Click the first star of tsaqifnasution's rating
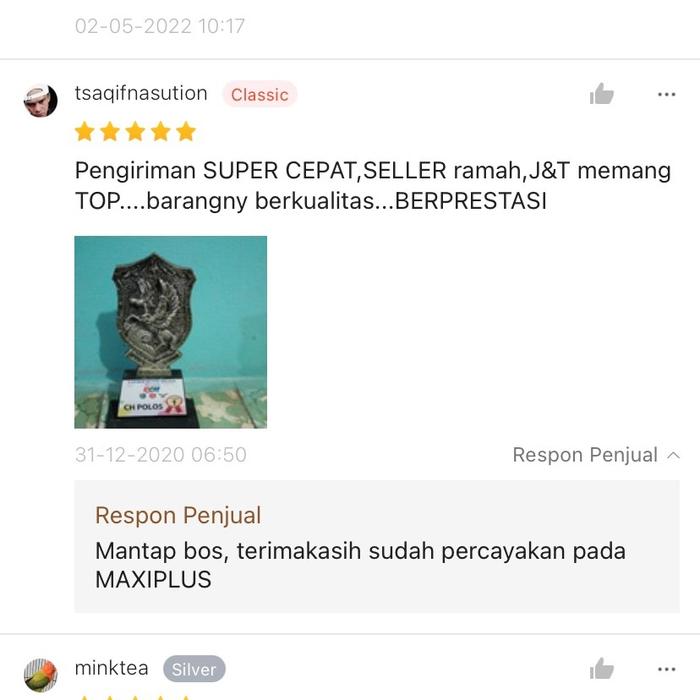The width and height of the screenshot is (700, 700). [x=84, y=132]
